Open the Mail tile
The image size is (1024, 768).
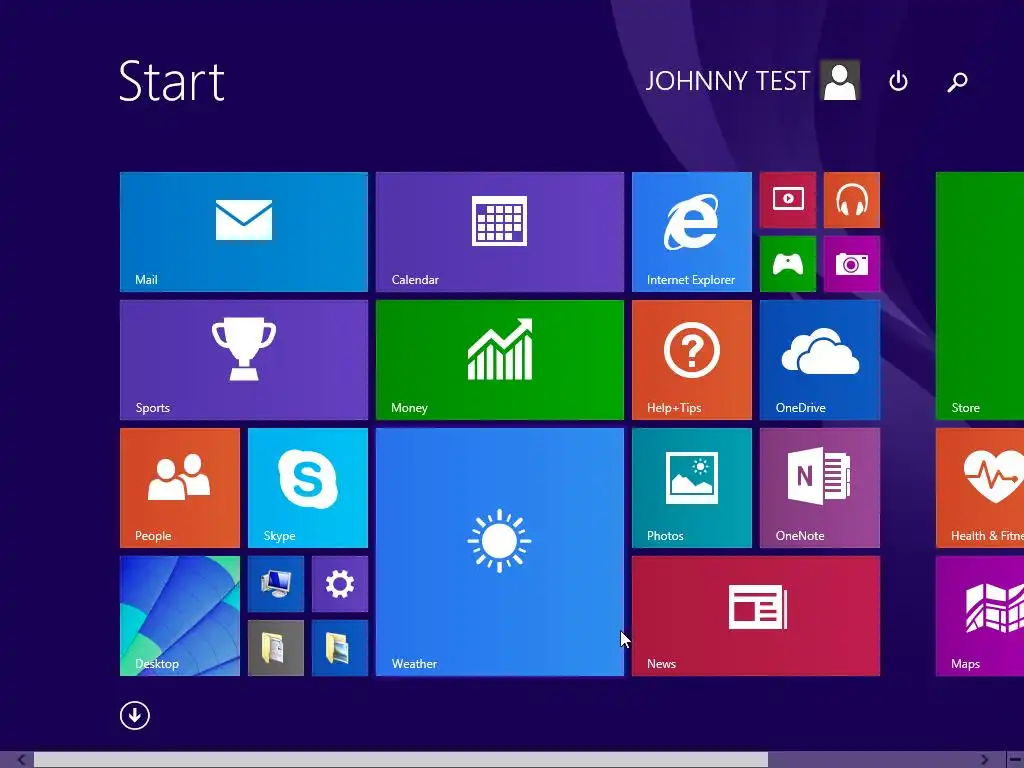point(244,232)
